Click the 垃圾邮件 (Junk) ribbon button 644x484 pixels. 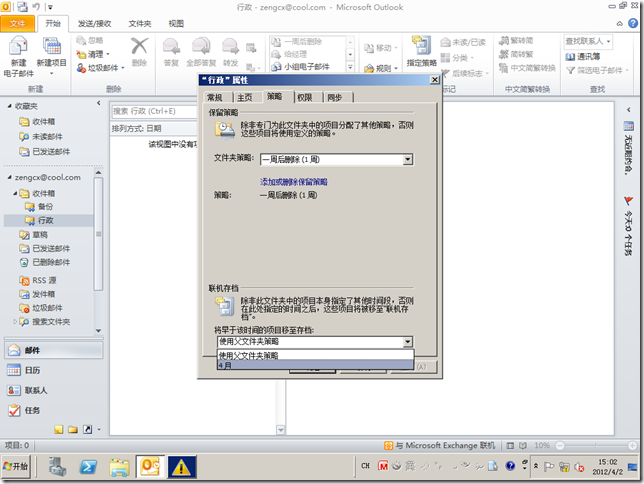click(103, 67)
